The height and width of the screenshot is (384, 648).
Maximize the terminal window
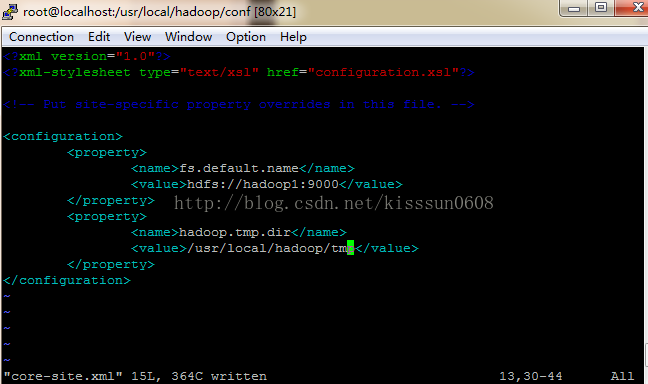[601, 8]
